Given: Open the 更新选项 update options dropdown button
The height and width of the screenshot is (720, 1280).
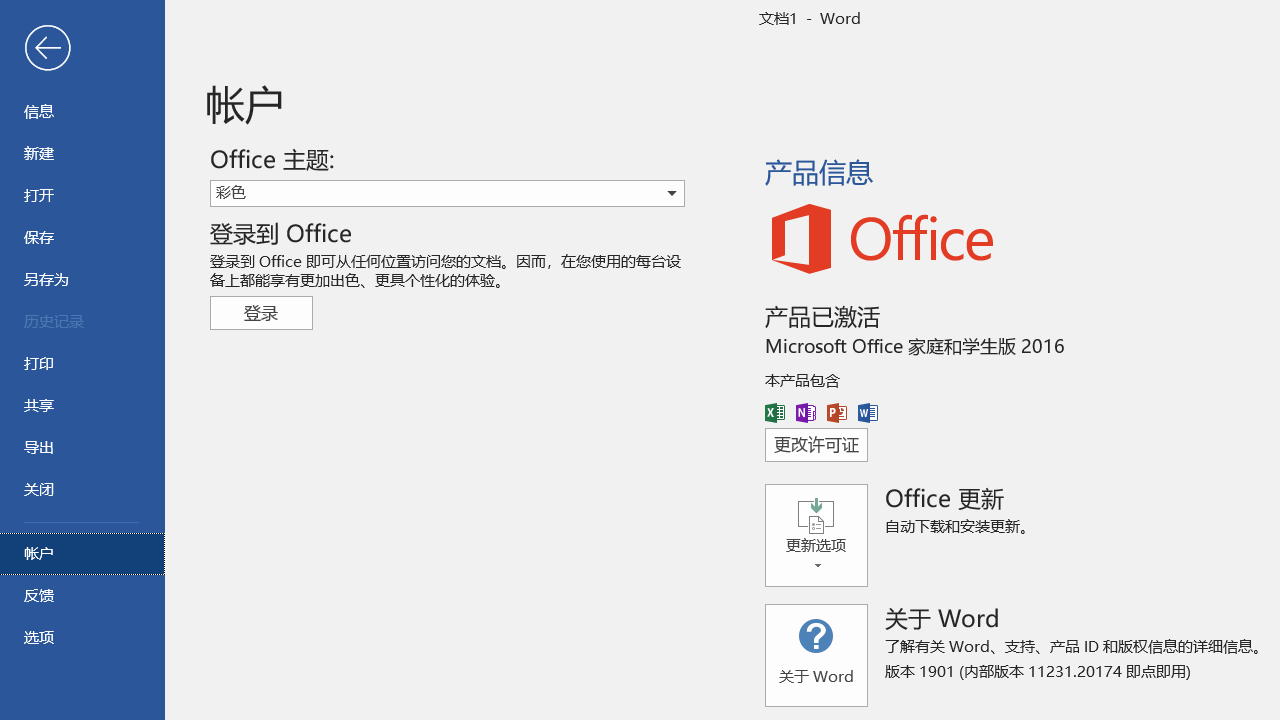Looking at the screenshot, I should (816, 535).
